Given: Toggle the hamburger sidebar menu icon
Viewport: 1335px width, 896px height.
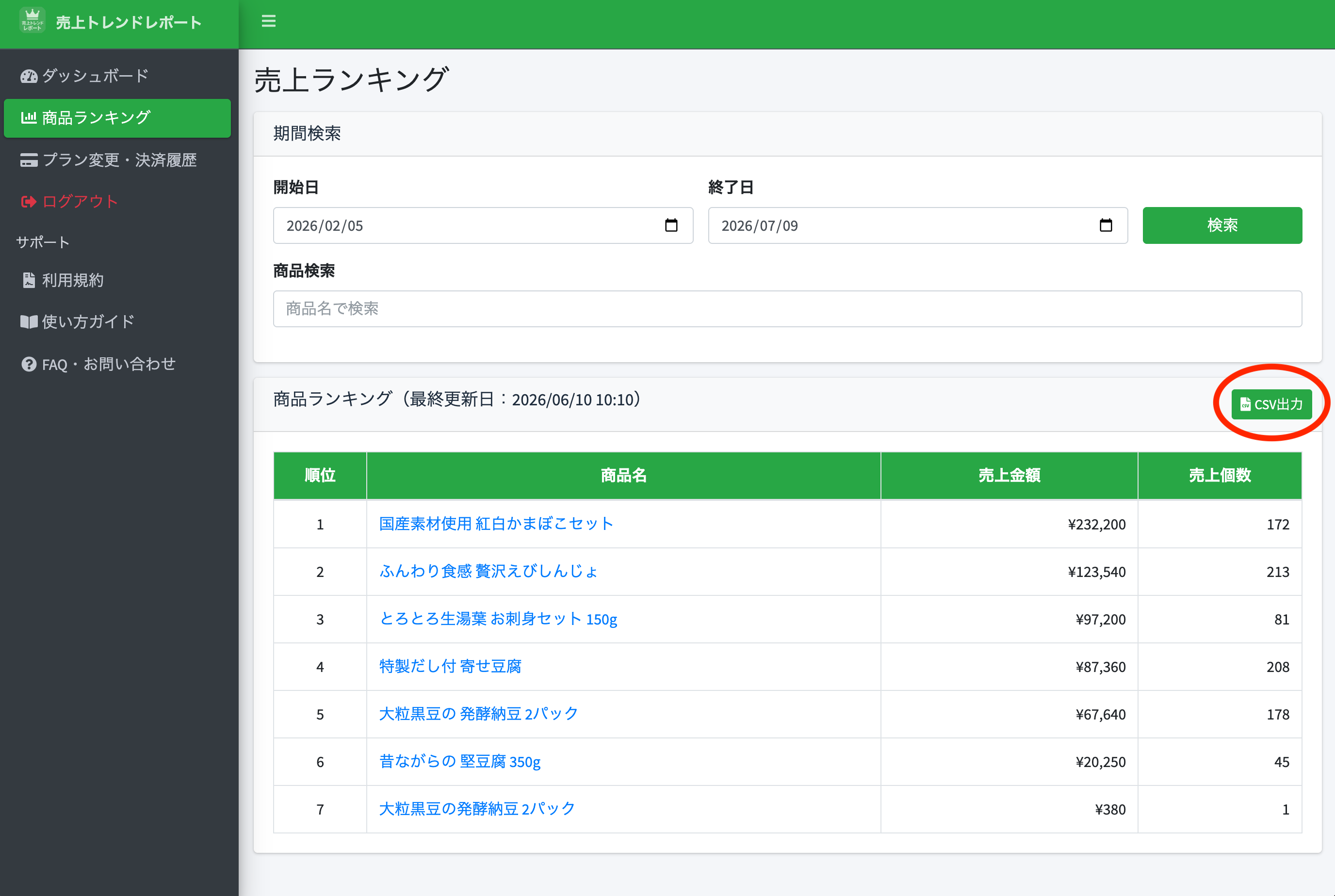Looking at the screenshot, I should [269, 21].
